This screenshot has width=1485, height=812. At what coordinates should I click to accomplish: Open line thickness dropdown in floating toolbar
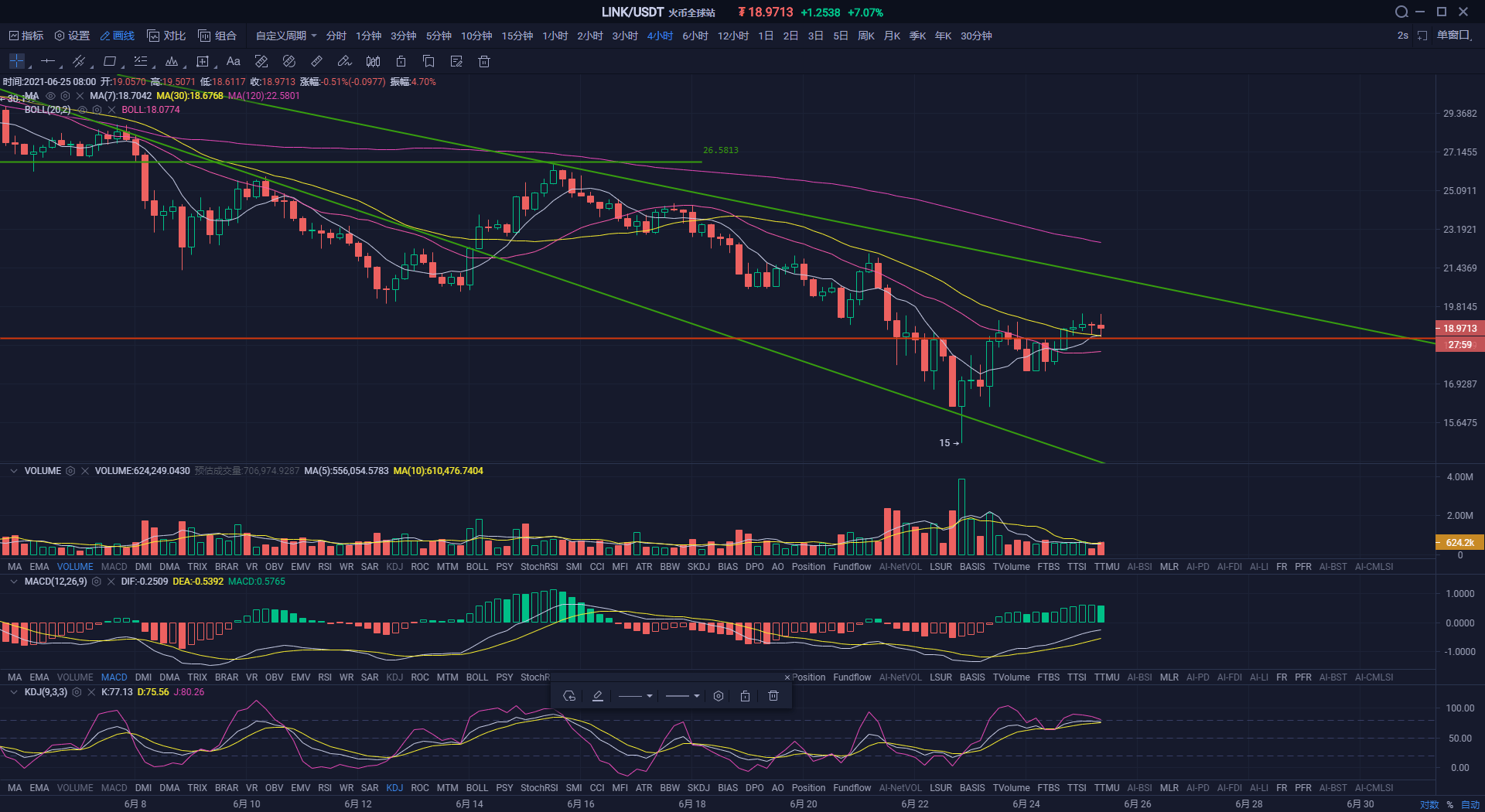[683, 696]
